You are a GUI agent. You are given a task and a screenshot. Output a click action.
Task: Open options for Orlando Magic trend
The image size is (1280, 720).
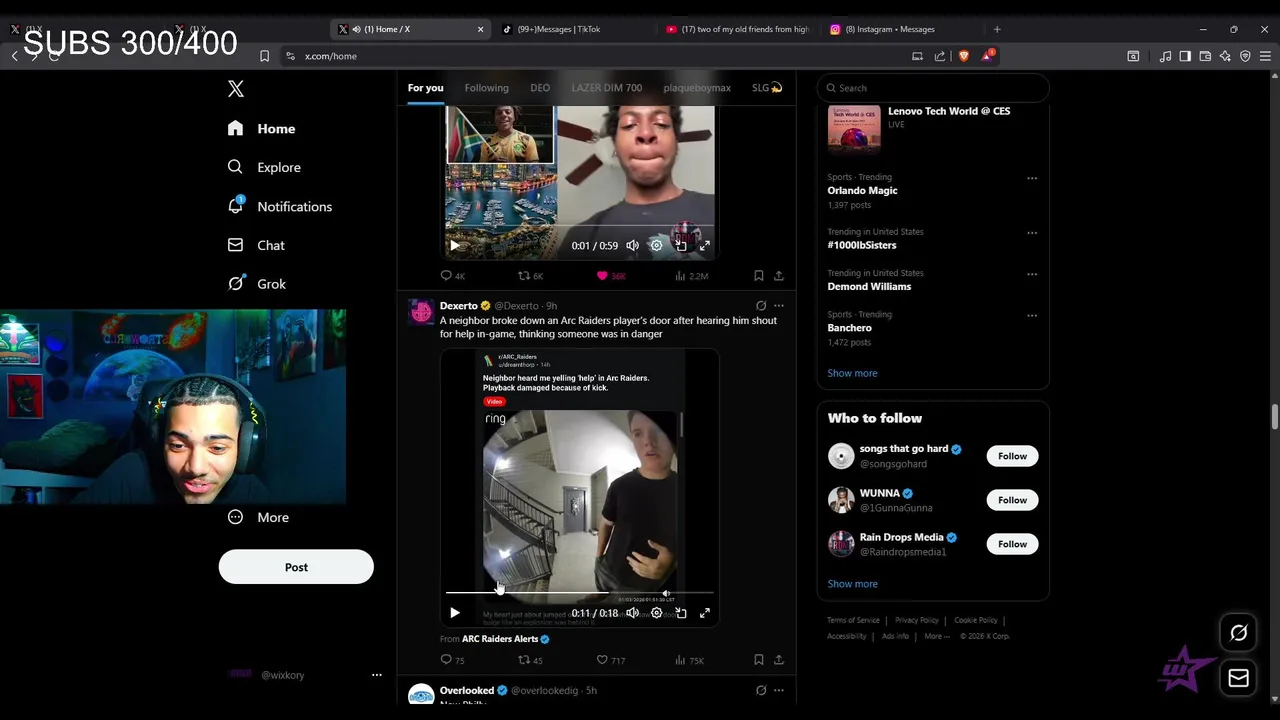(x=1032, y=178)
